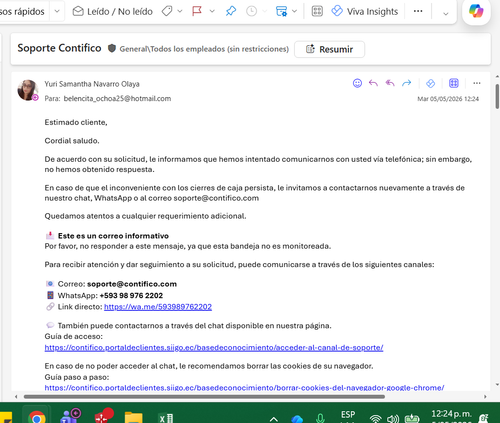
Task: Click sender name Yuri Samantha Navarro Olaya
Action: pyautogui.click(x=92, y=84)
